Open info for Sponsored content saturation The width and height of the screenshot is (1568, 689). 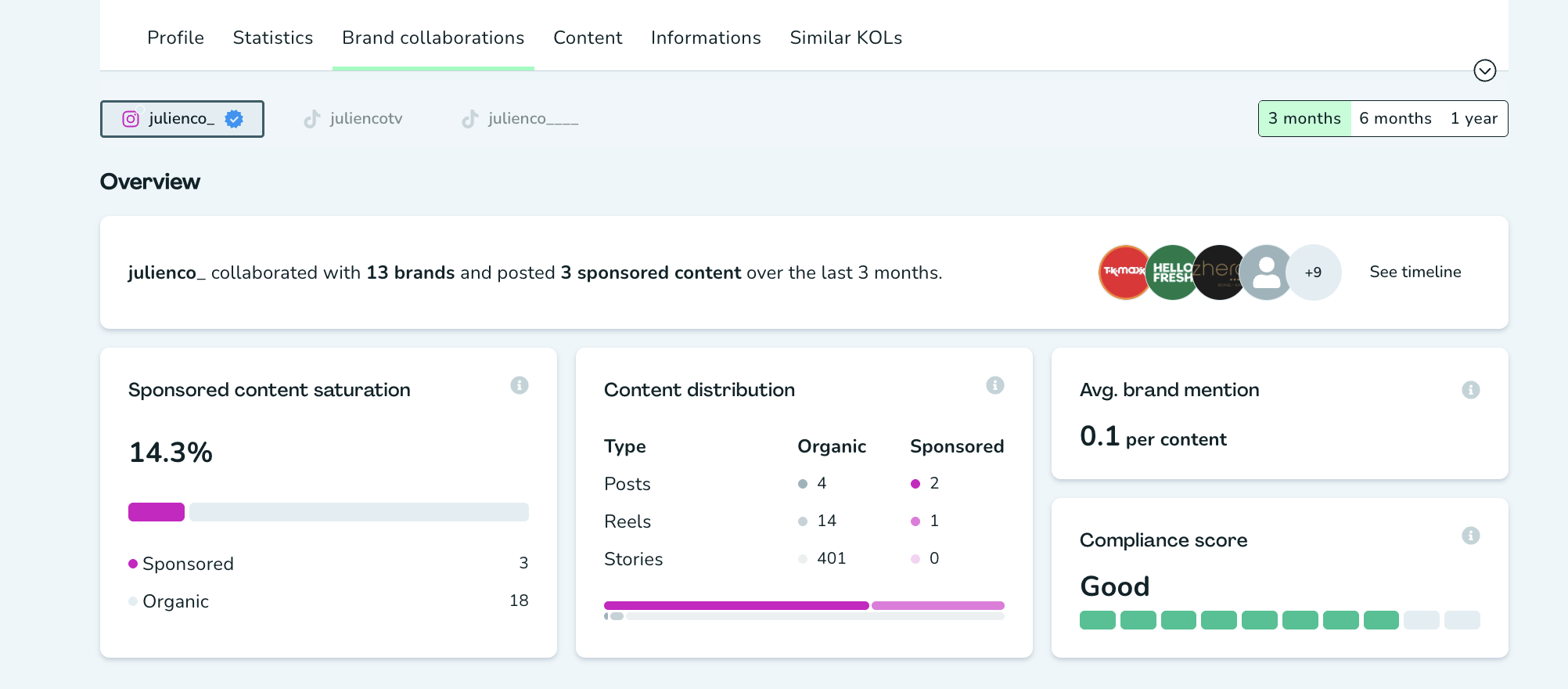520,385
